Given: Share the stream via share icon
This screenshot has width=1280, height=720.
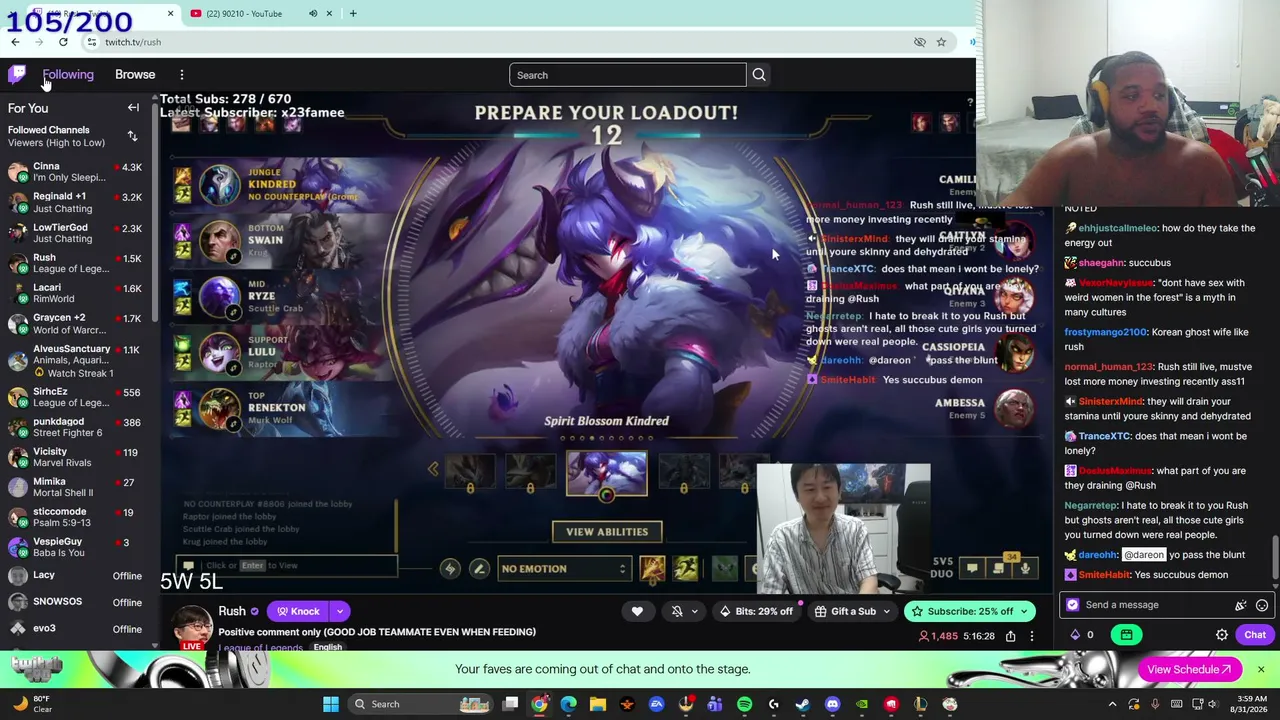Looking at the screenshot, I should pyautogui.click(x=1011, y=636).
